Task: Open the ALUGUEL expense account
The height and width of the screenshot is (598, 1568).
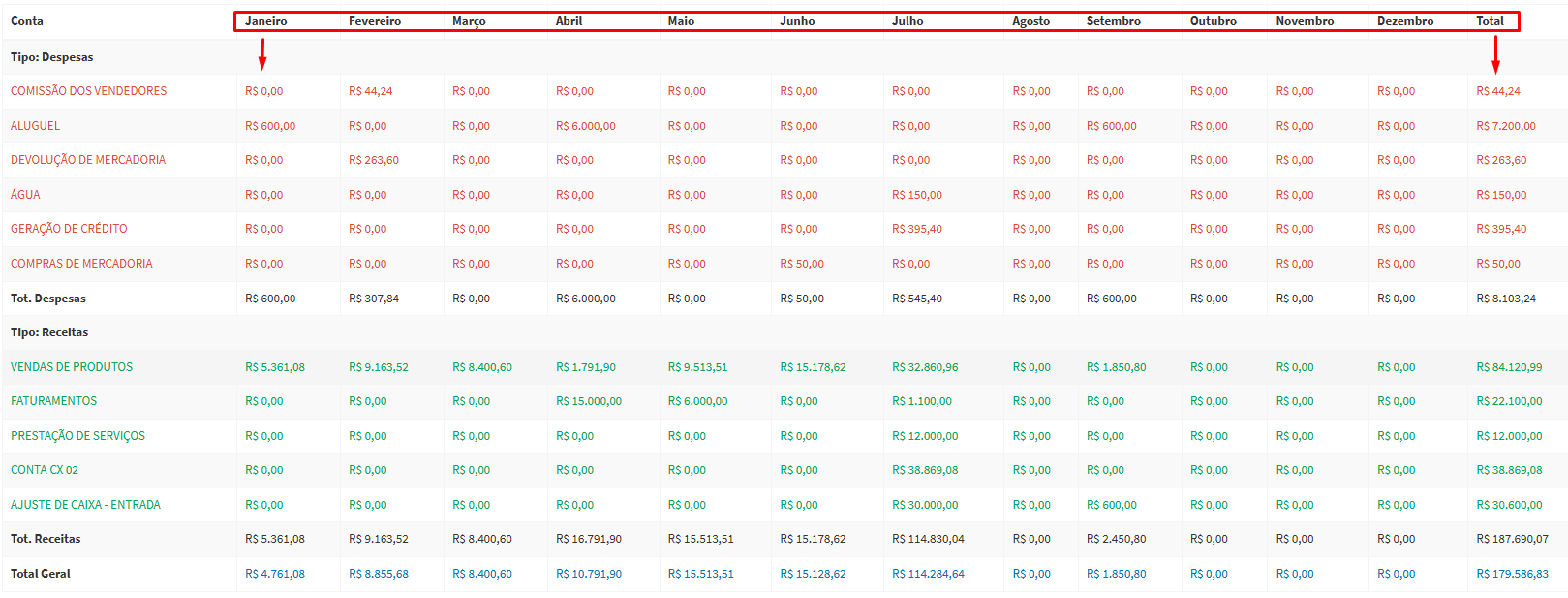Action: pyautogui.click(x=35, y=126)
